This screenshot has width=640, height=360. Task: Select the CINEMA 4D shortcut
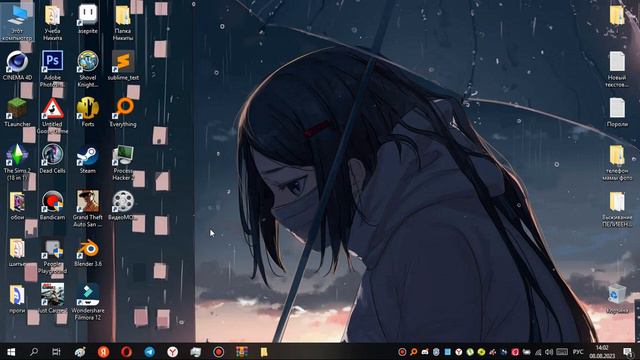coord(17,65)
